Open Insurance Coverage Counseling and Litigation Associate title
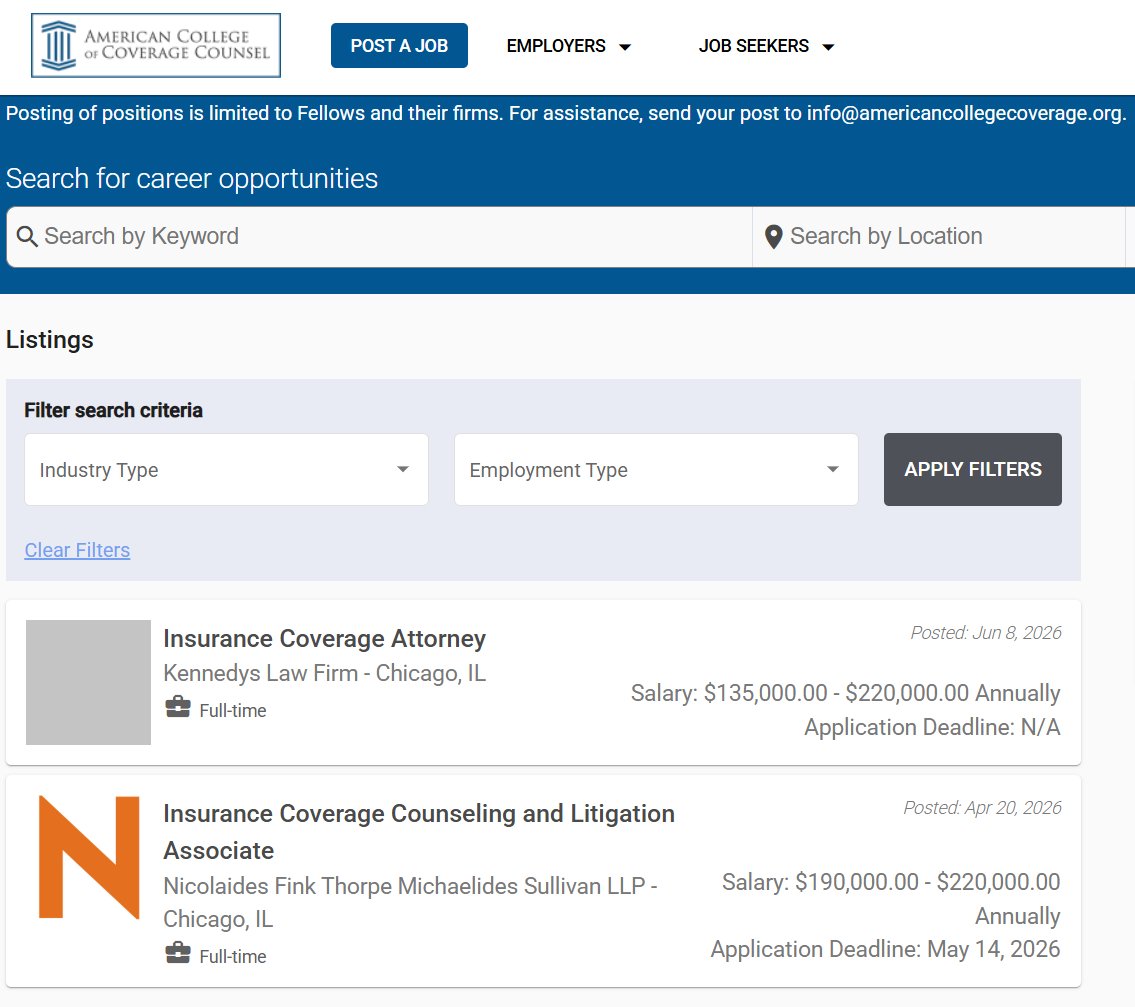The height and width of the screenshot is (1007, 1135). point(419,832)
